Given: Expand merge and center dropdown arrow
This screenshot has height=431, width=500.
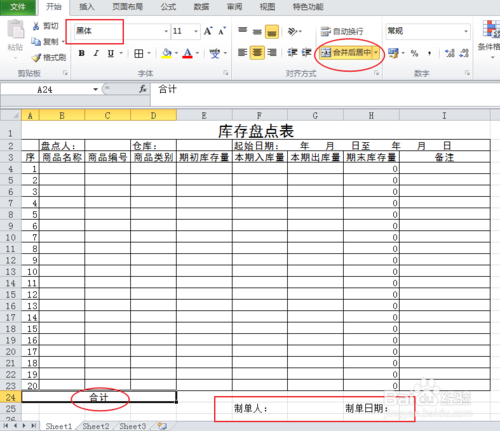Looking at the screenshot, I should [376, 53].
